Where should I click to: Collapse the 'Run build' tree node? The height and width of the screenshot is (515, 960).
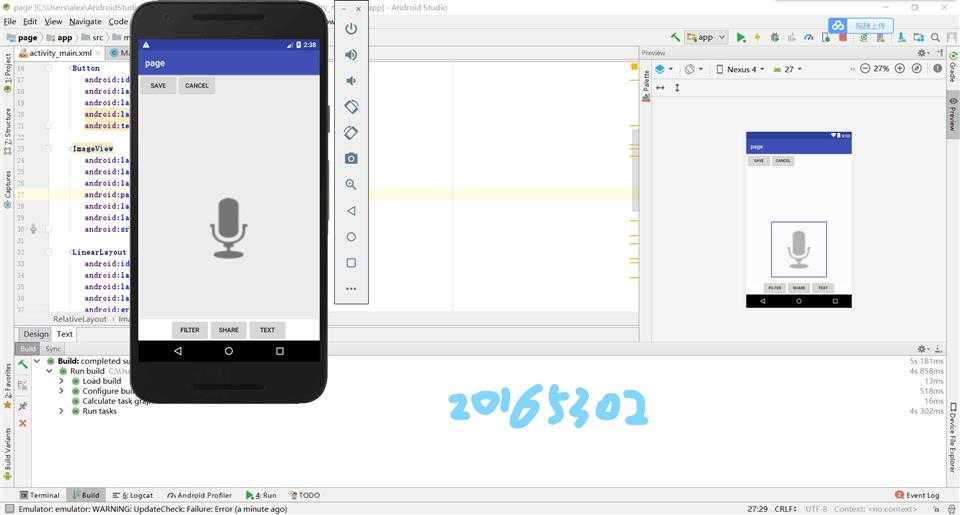pos(50,371)
